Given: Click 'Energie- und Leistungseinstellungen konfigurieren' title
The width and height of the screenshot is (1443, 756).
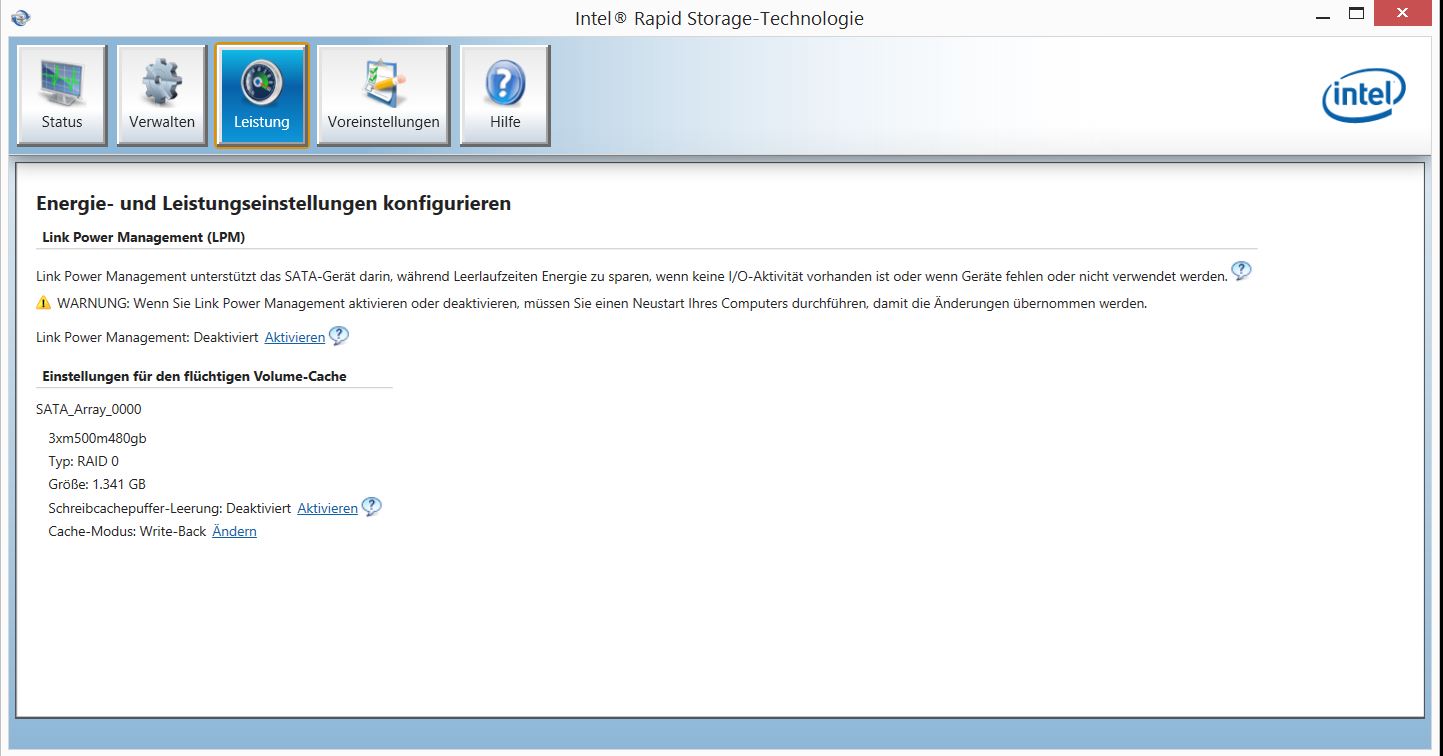Looking at the screenshot, I should (x=274, y=204).
